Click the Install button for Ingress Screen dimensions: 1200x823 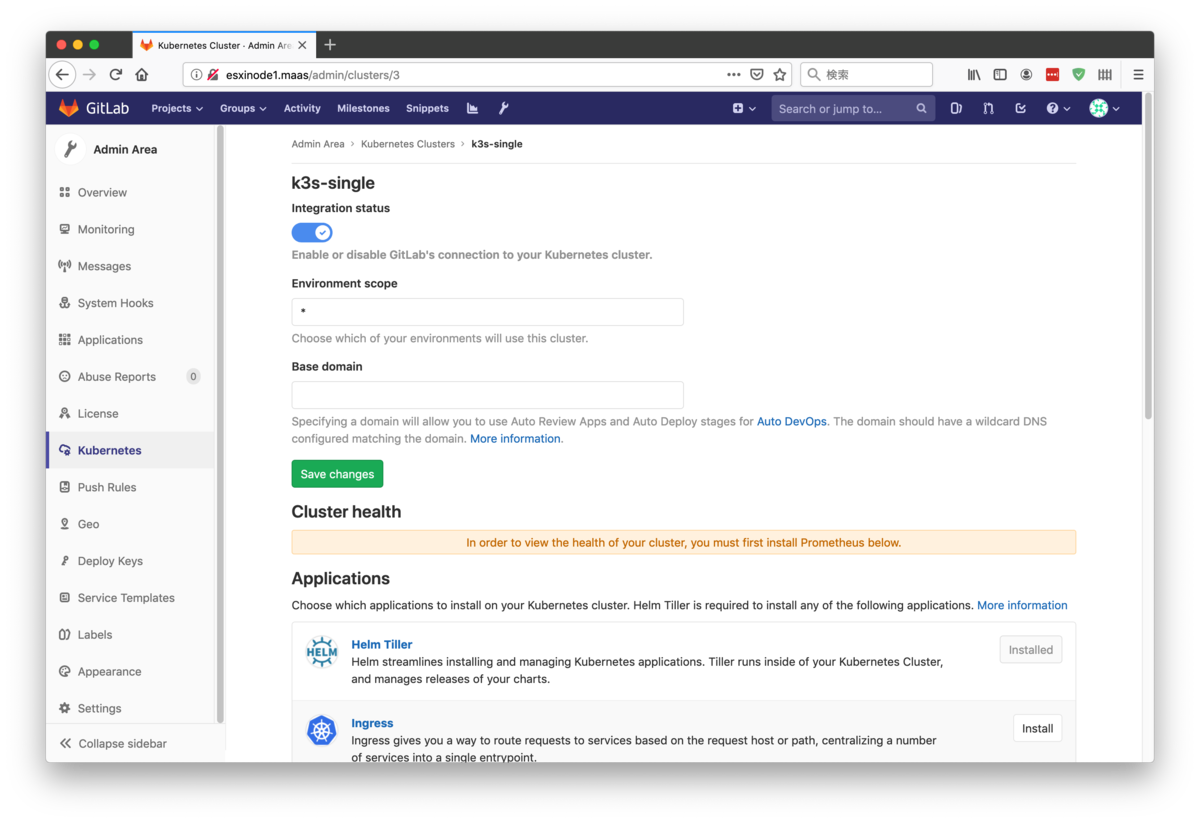[1037, 728]
